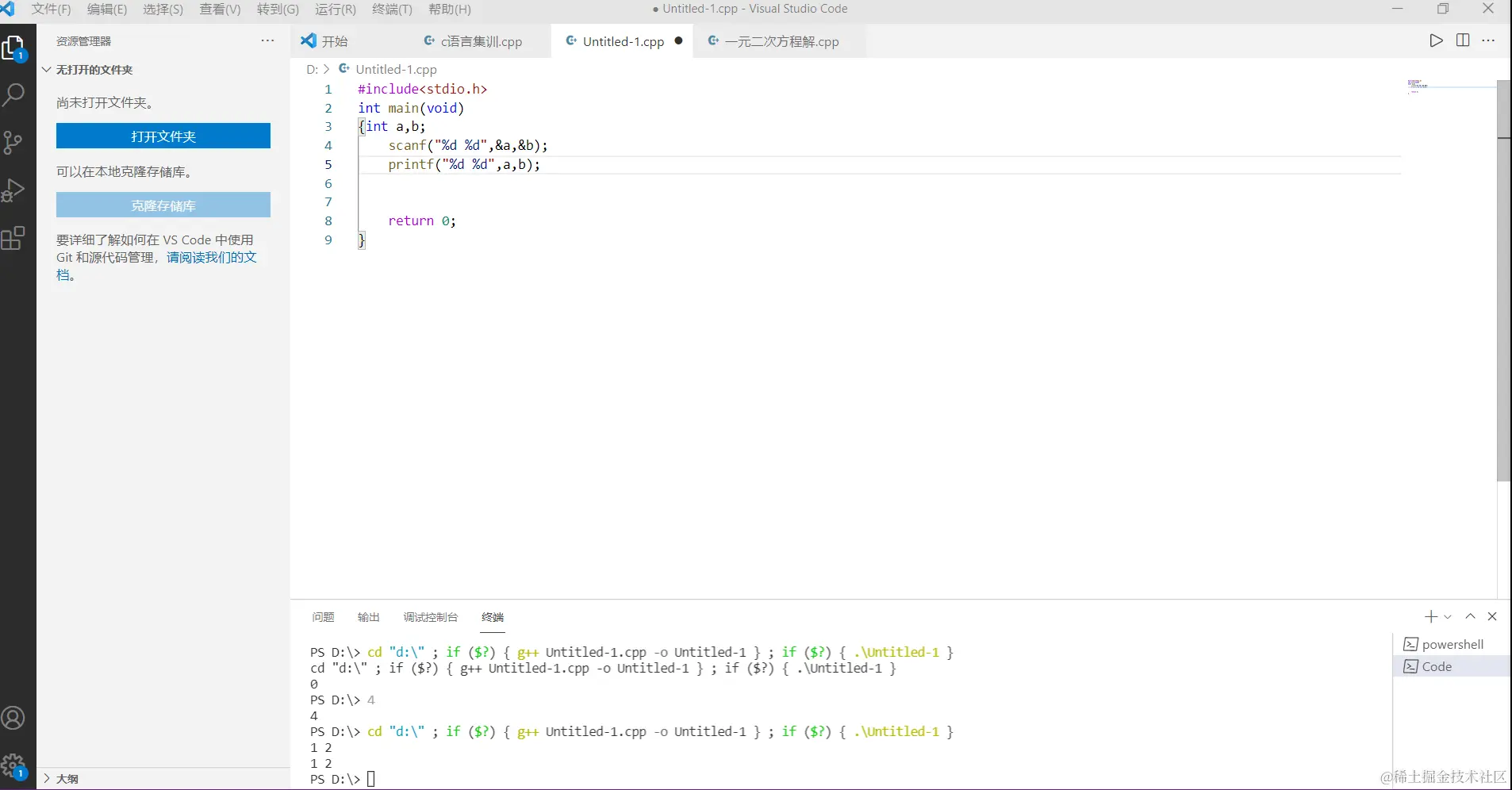Open the Extensions view
Screen dimensions: 1512x790
tap(14, 238)
